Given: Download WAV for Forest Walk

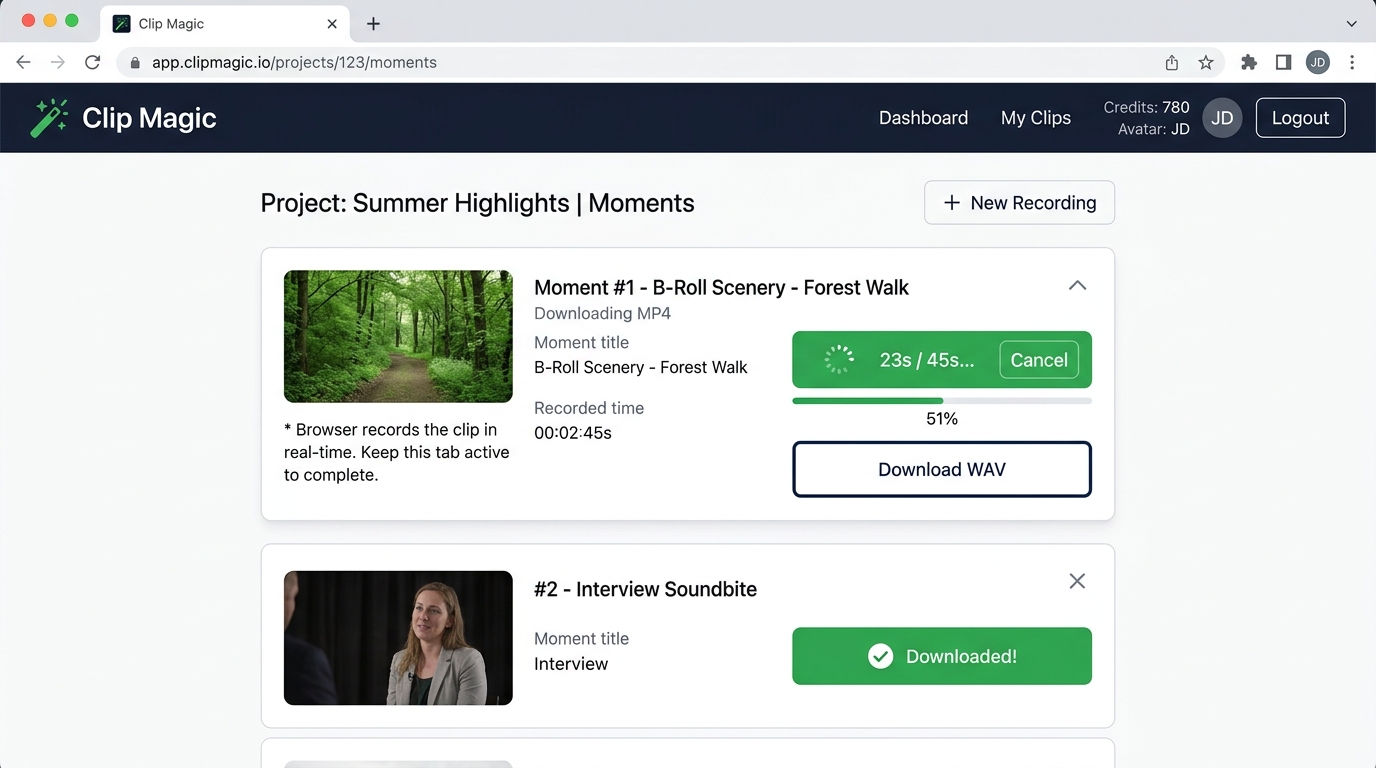Looking at the screenshot, I should [x=942, y=469].
